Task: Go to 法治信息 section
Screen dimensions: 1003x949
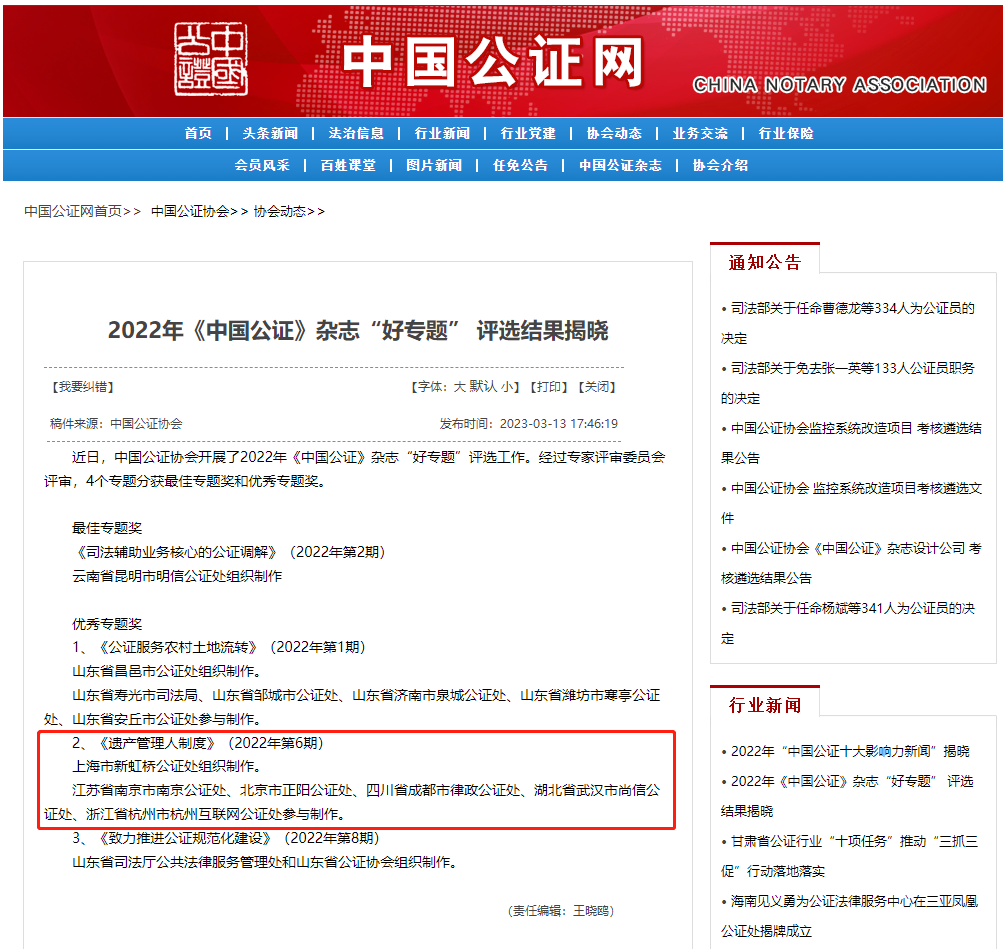Action: pos(356,133)
